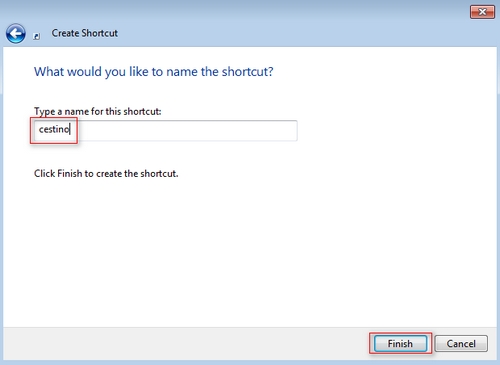This screenshot has width=500, height=365.
Task: Click Finish to create the shortcut
Action: [x=400, y=343]
